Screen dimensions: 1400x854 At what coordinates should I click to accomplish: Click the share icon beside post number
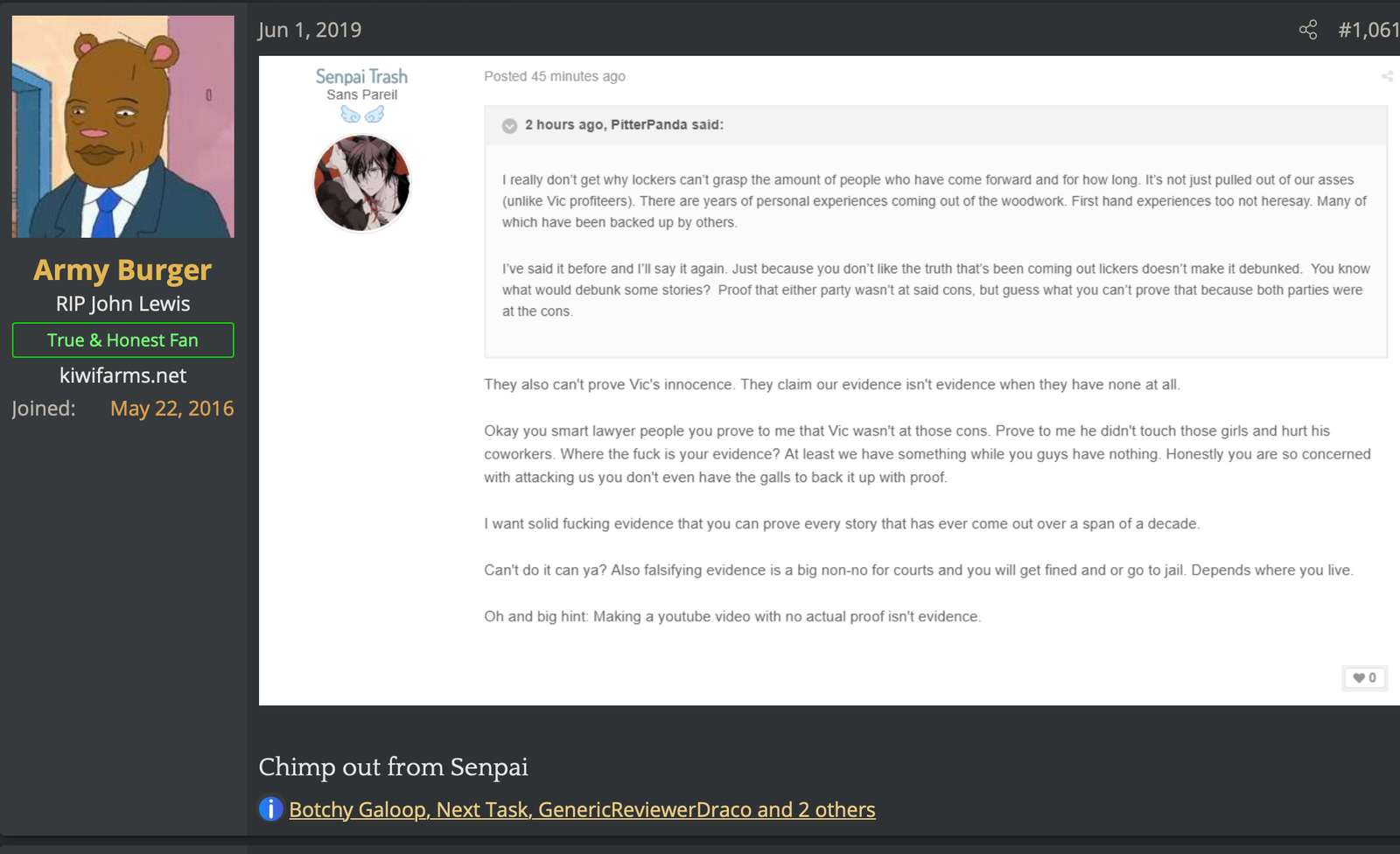pyautogui.click(x=1308, y=30)
